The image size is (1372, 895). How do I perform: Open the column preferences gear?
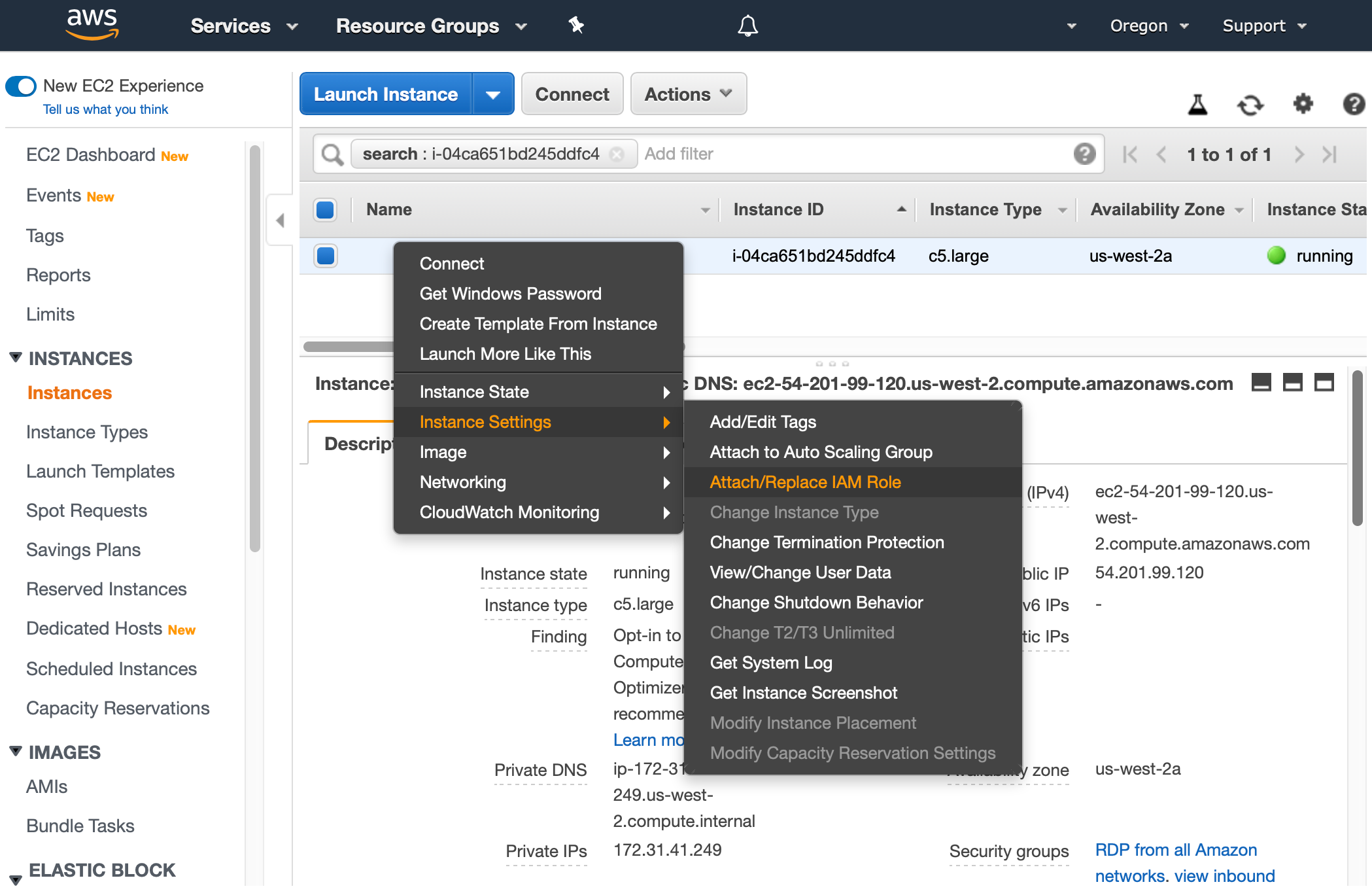1303,104
